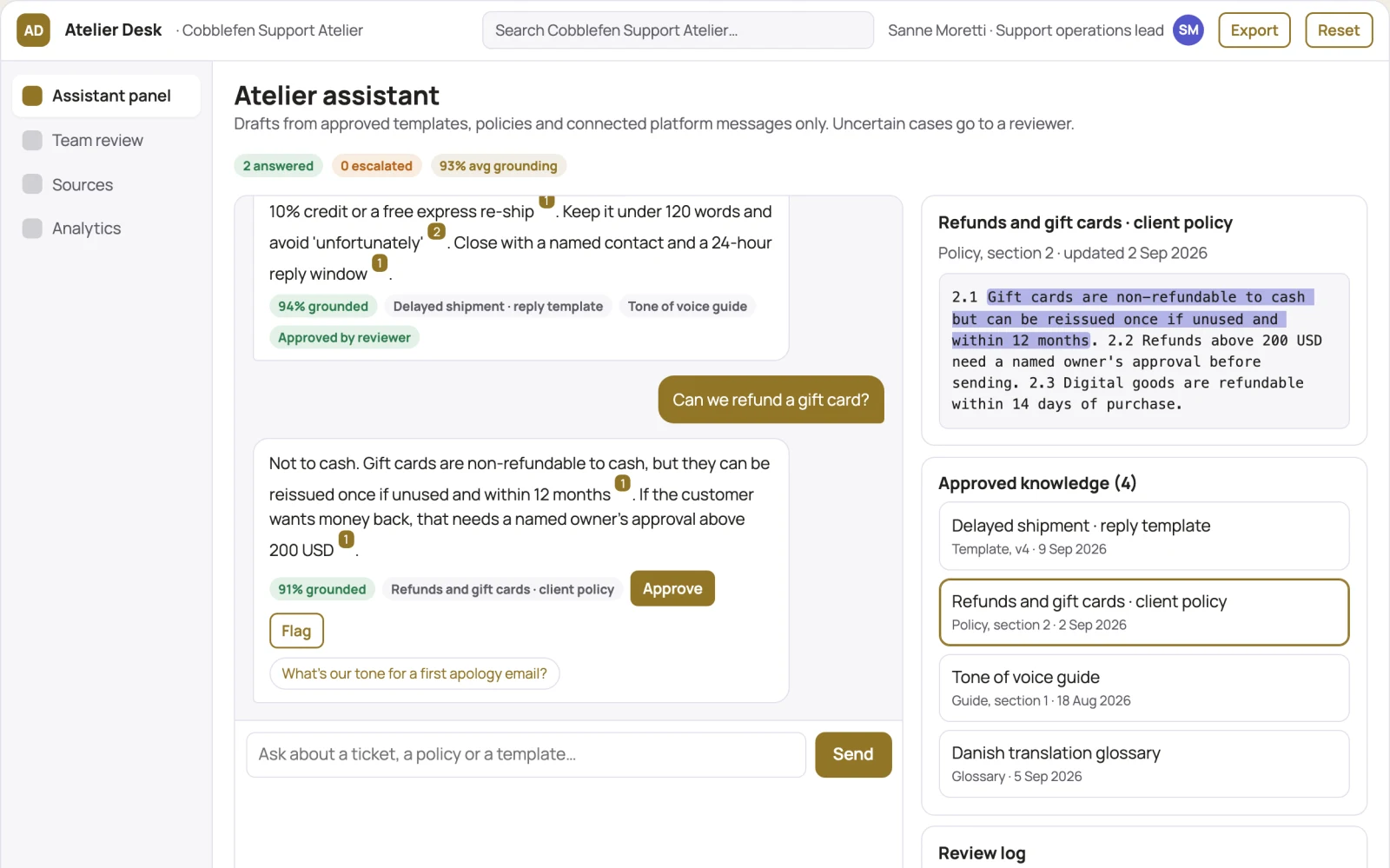The image size is (1390, 868).
Task: Click the AD Atelier Desk logo
Action: click(33, 30)
